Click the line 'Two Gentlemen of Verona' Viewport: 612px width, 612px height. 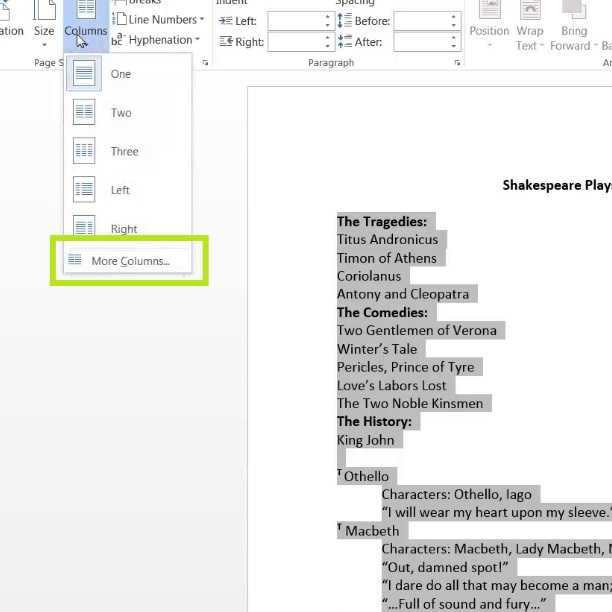point(417,330)
